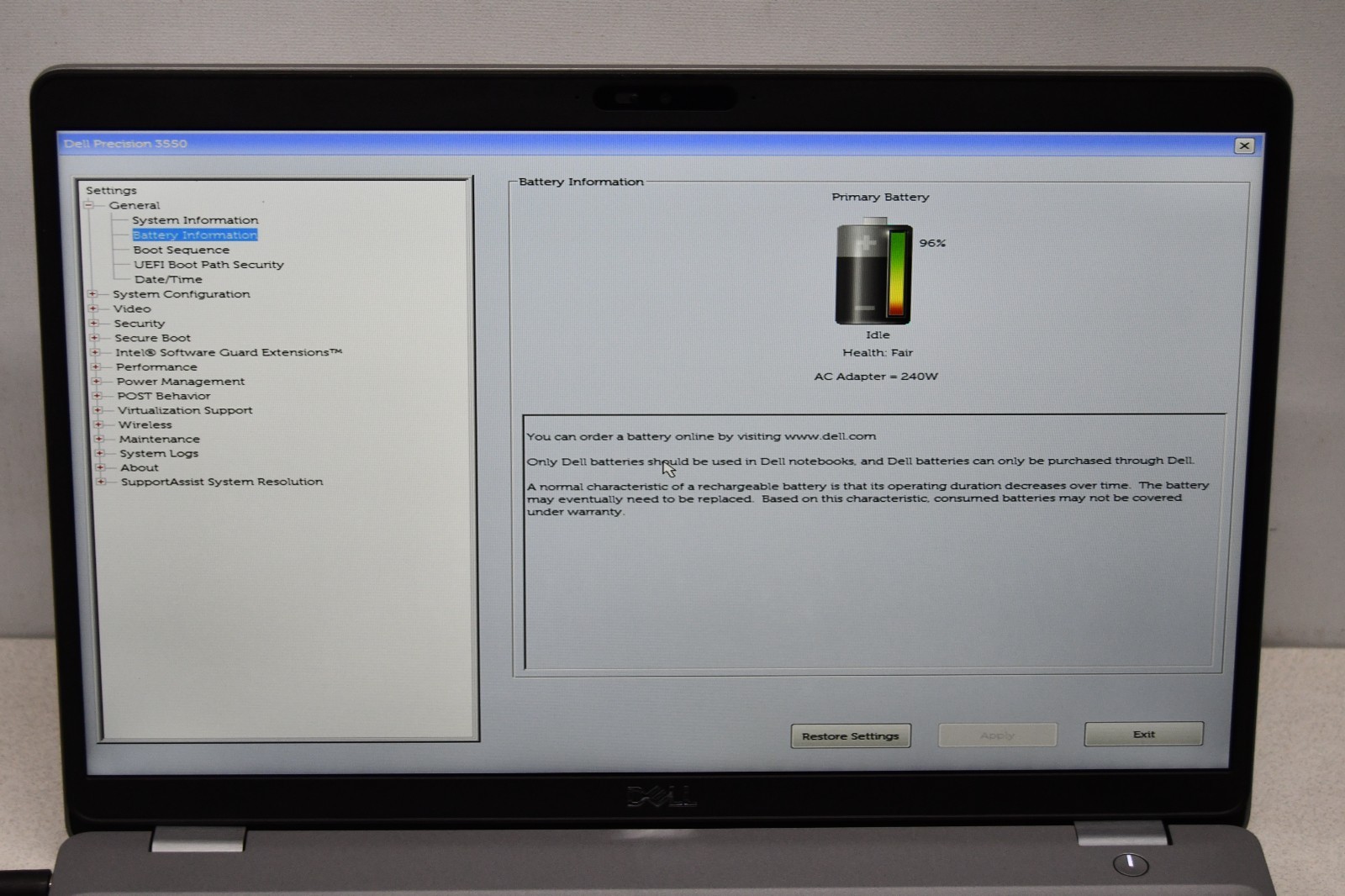Expand Intel Software Guard Extensions node

[95, 352]
